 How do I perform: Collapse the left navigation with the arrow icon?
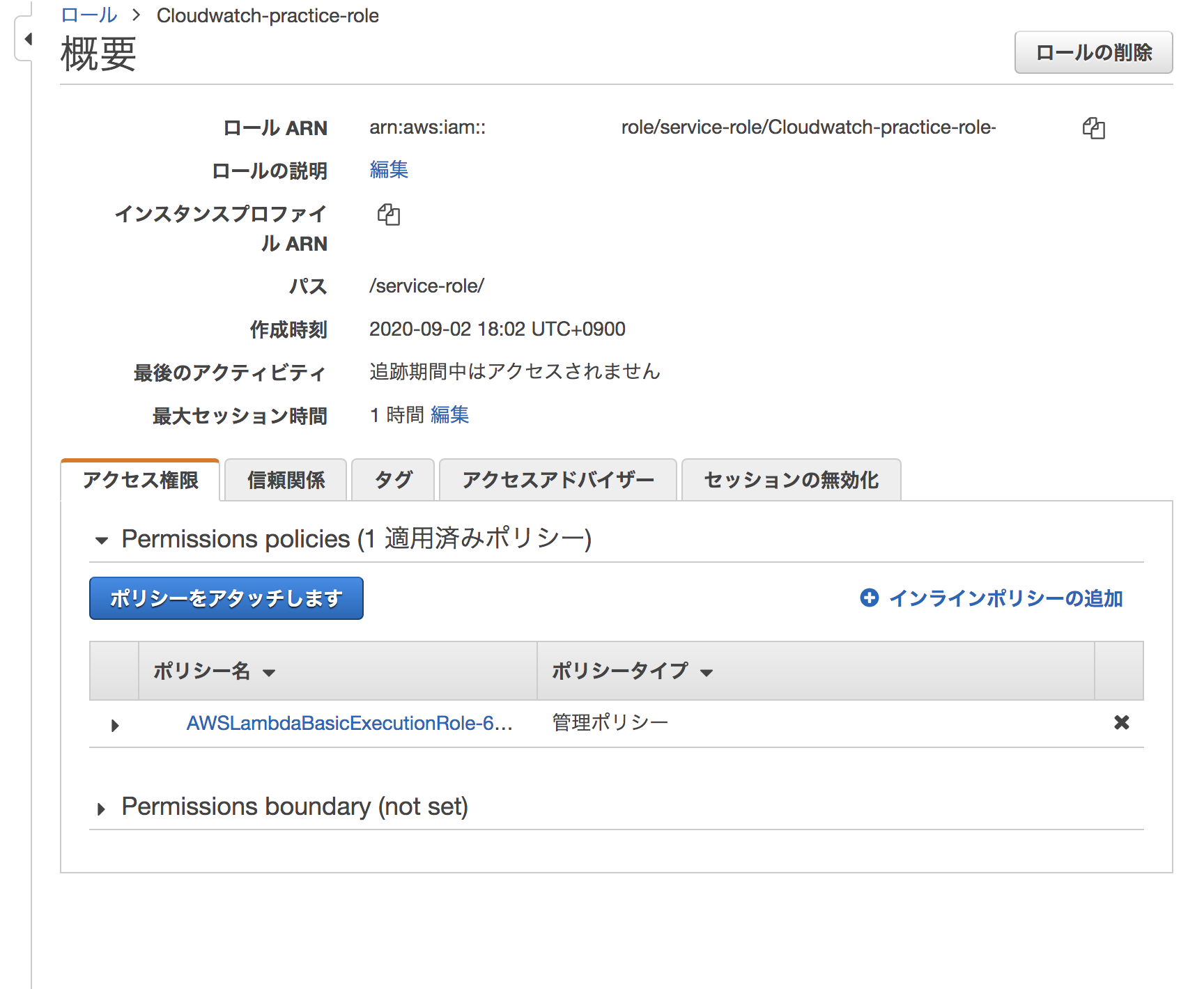[x=26, y=40]
